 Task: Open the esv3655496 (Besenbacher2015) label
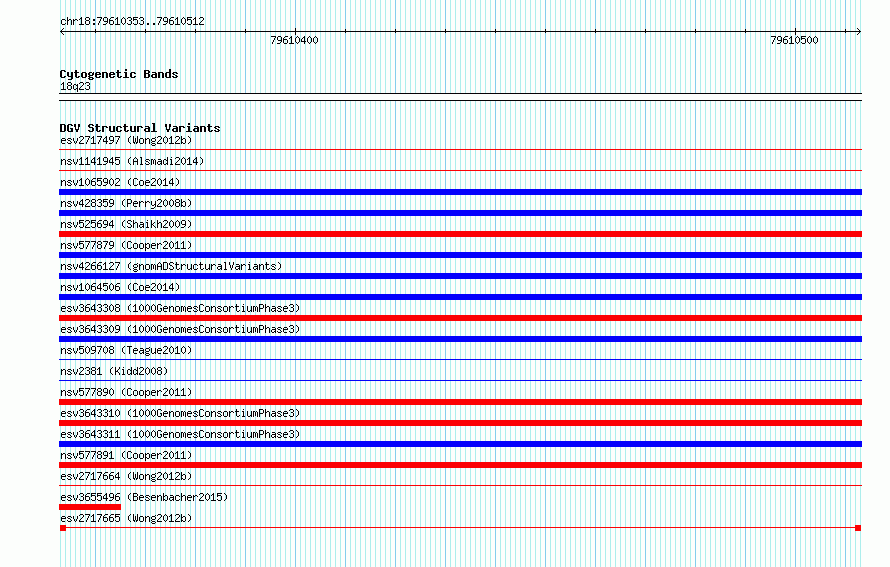pyautogui.click(x=144, y=497)
